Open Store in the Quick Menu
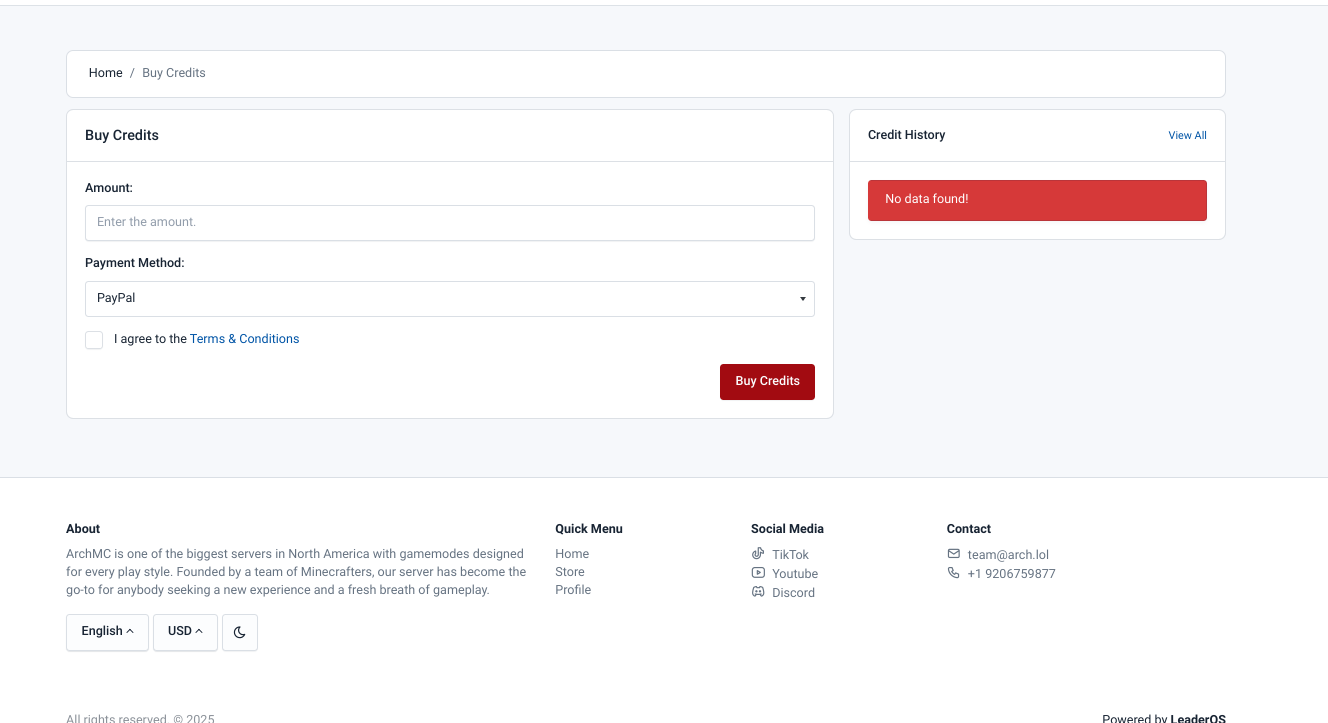 (x=570, y=572)
